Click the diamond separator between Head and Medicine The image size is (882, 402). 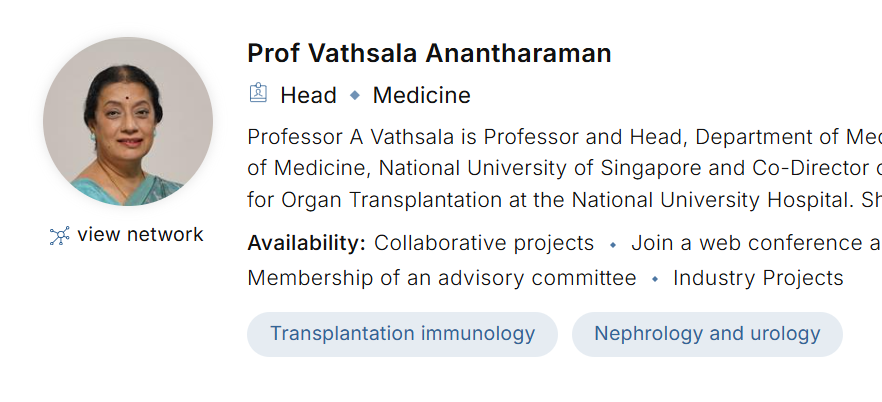click(355, 96)
